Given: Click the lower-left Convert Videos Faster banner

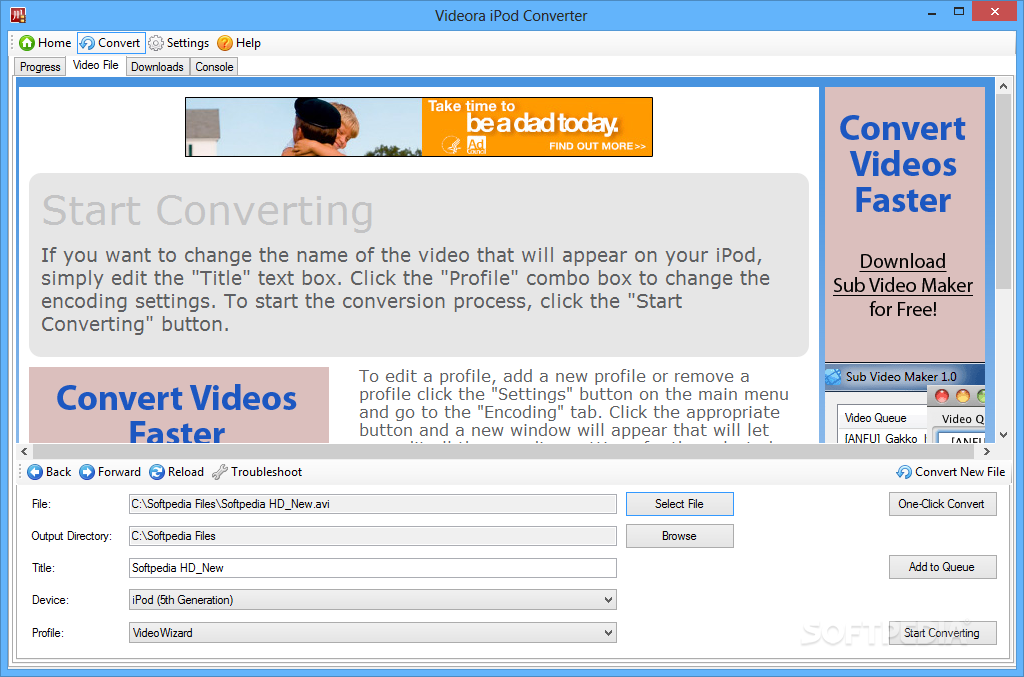Looking at the screenshot, I should click(x=178, y=405).
